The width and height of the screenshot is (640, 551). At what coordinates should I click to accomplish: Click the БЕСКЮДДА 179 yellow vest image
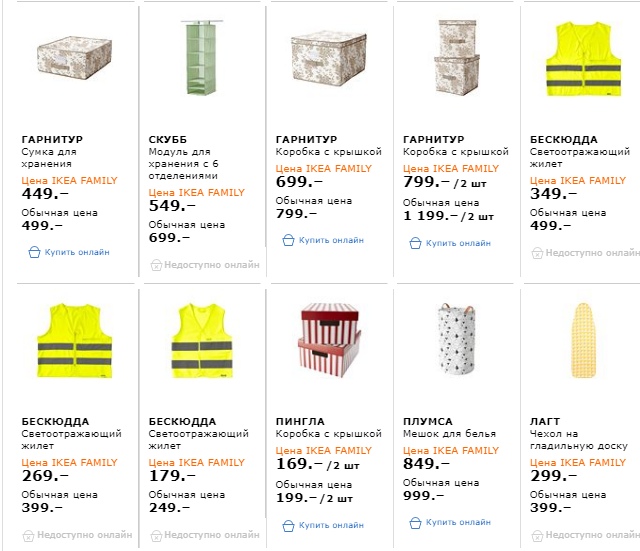(202, 342)
